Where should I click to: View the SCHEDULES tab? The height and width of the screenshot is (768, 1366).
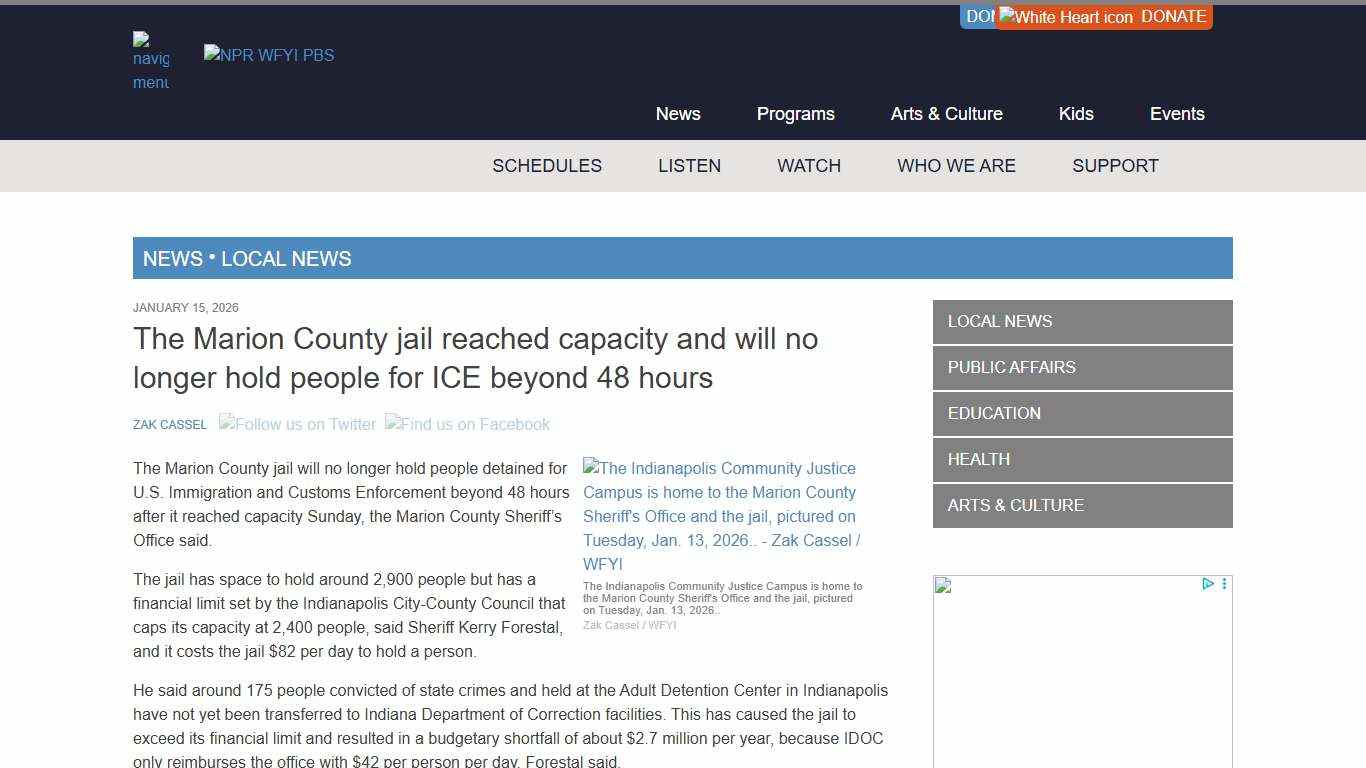pyautogui.click(x=547, y=166)
